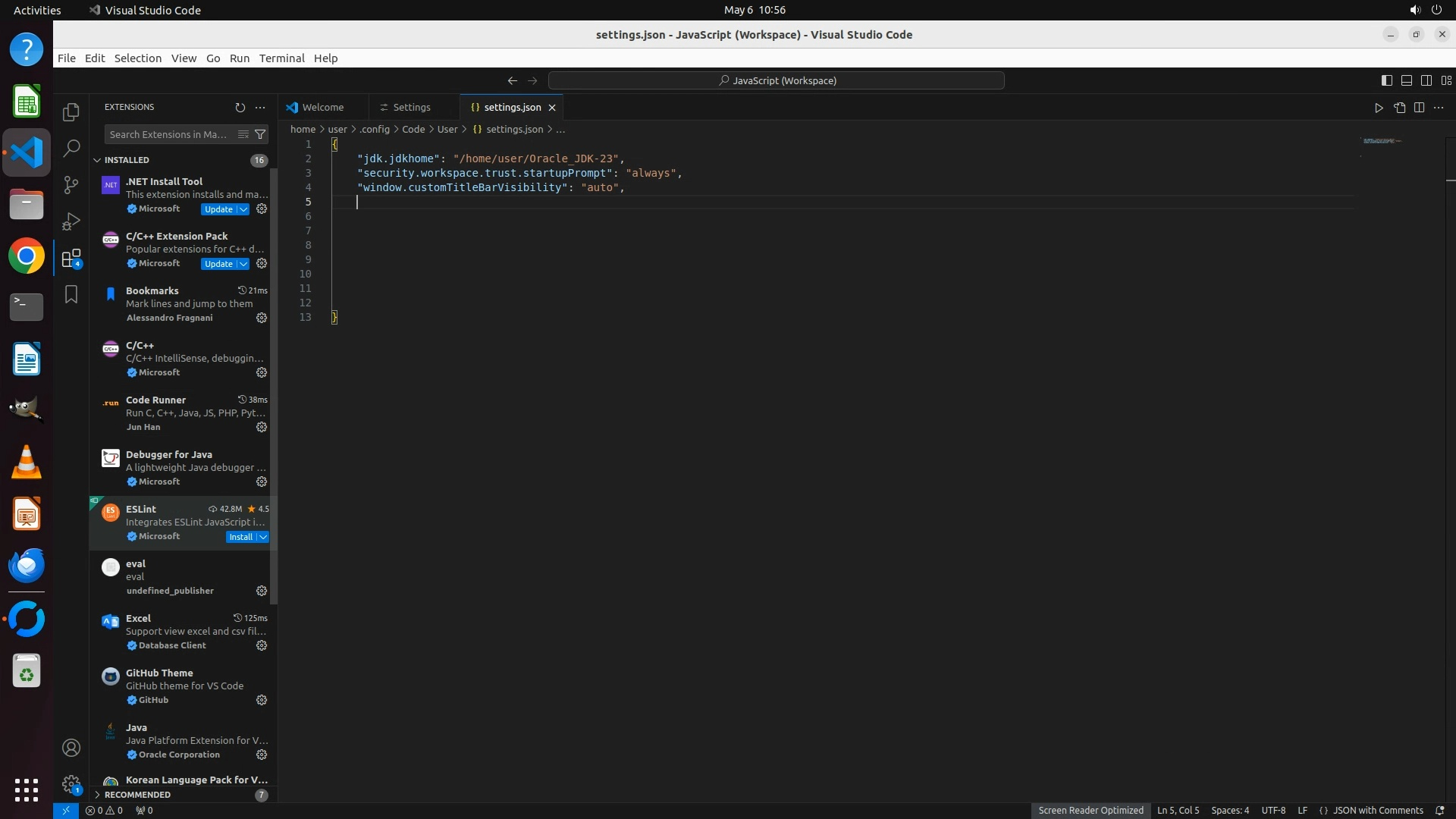This screenshot has width=1456, height=819.
Task: Open Source Control view icon
Action: pyautogui.click(x=71, y=185)
